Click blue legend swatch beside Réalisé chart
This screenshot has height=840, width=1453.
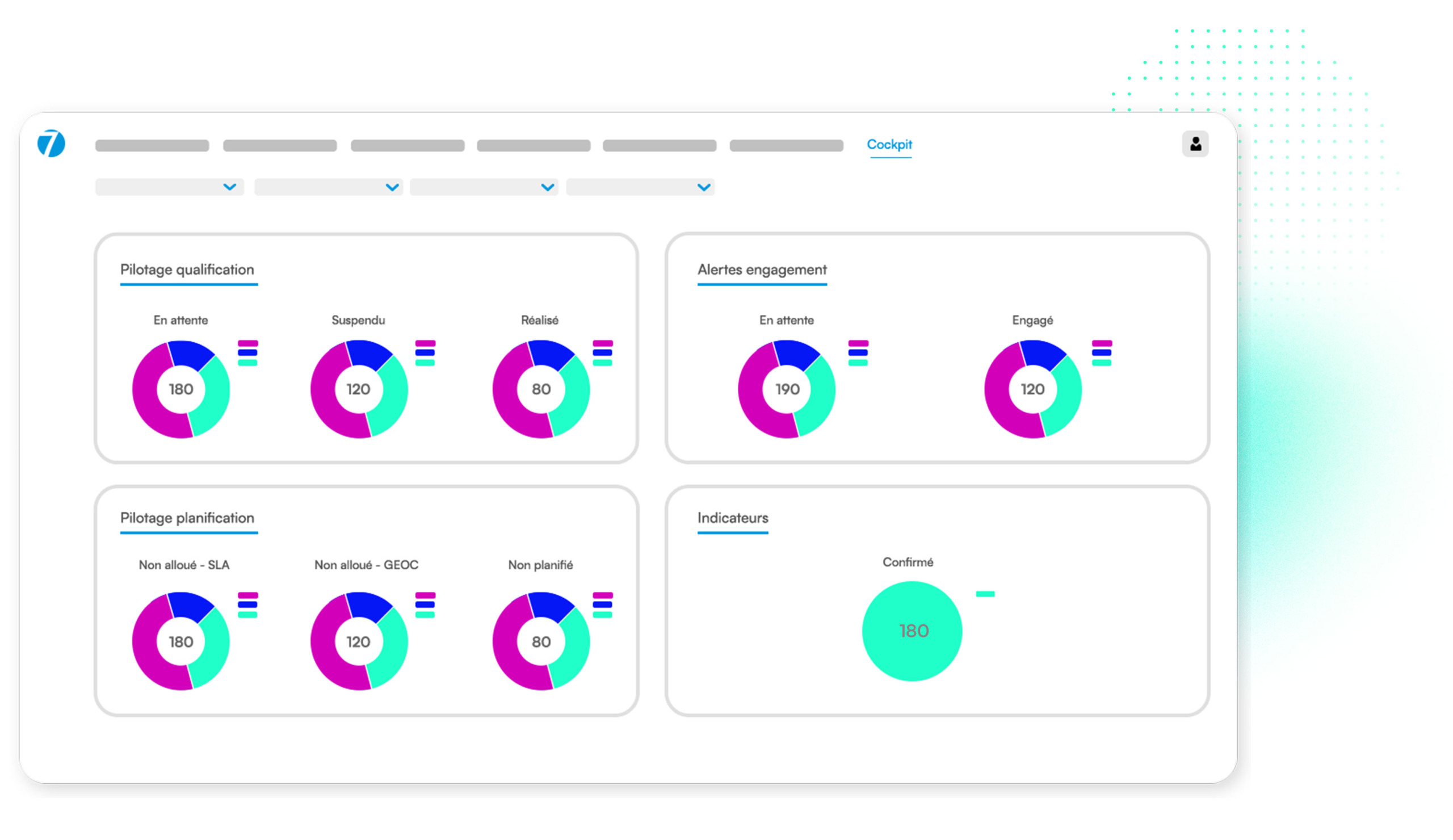point(603,353)
